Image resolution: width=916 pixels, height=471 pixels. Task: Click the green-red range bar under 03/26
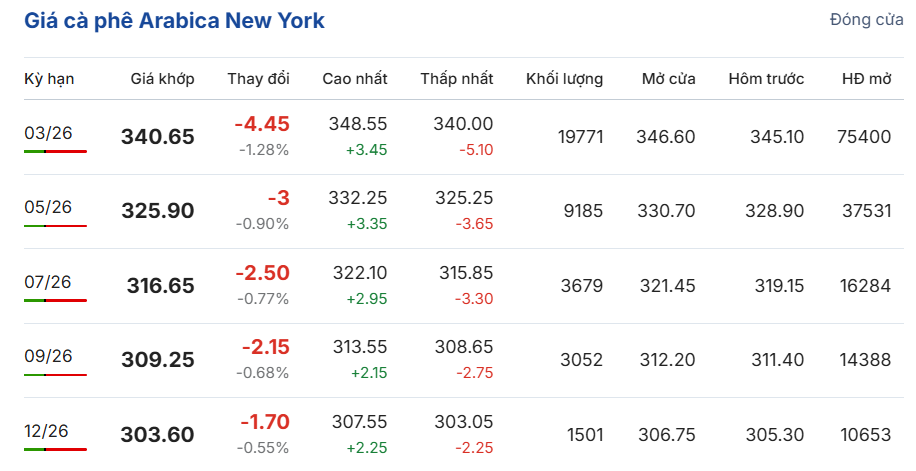(55, 151)
